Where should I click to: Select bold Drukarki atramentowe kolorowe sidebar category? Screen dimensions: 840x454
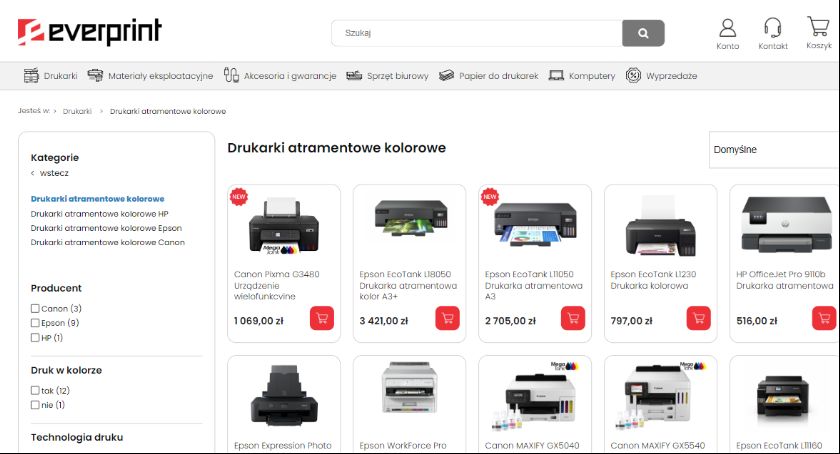(98, 199)
